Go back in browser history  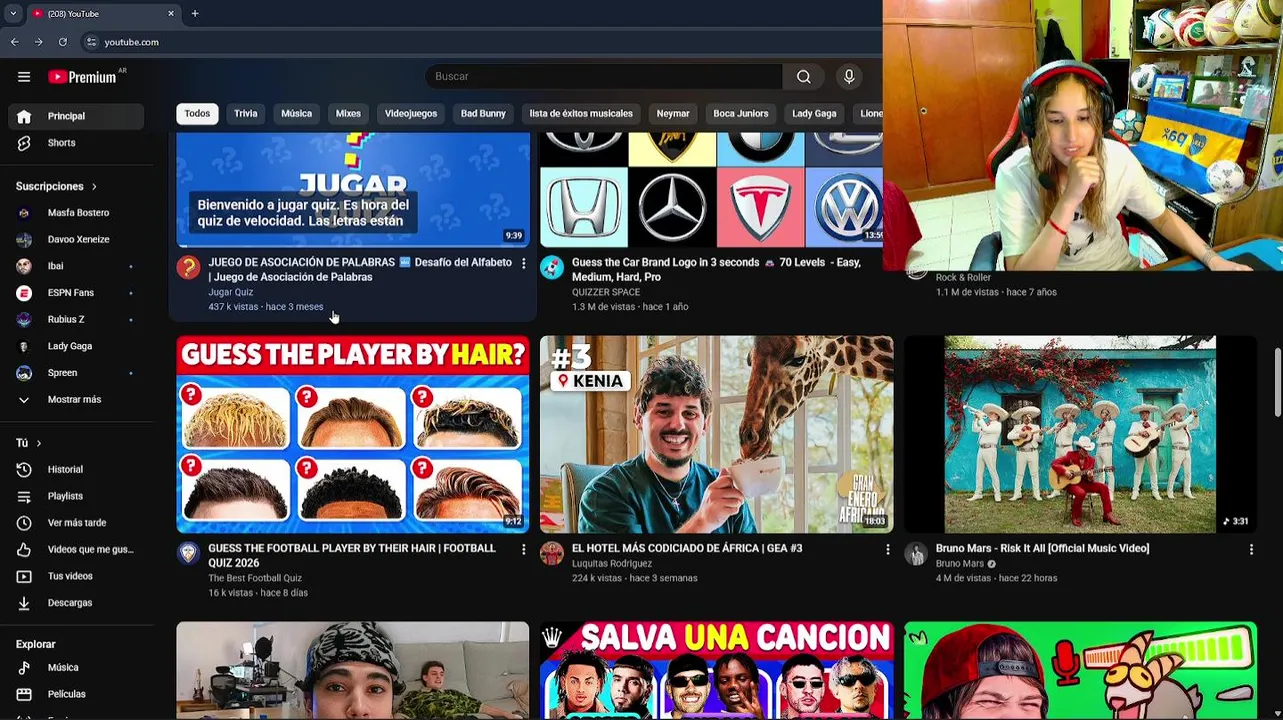click(x=14, y=42)
